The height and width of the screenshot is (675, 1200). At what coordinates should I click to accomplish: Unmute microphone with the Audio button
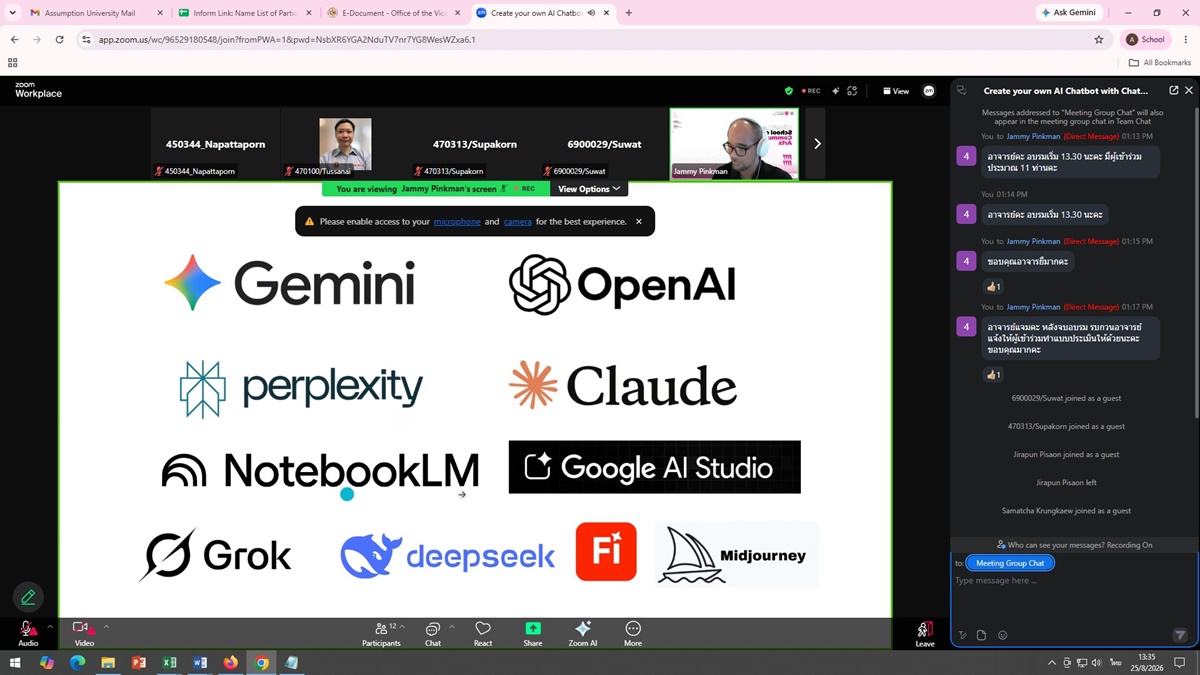(28, 632)
